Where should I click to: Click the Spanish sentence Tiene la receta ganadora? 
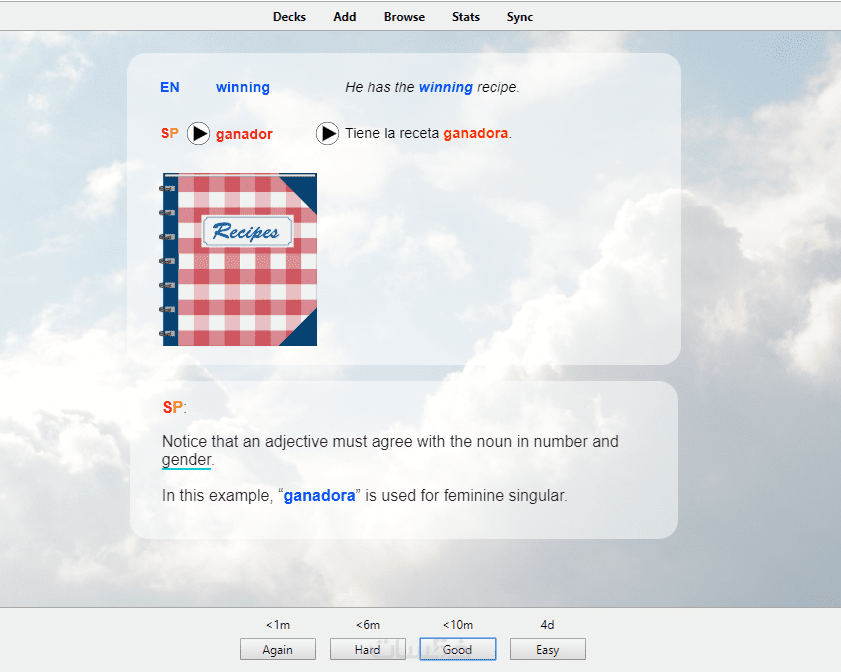(429, 134)
